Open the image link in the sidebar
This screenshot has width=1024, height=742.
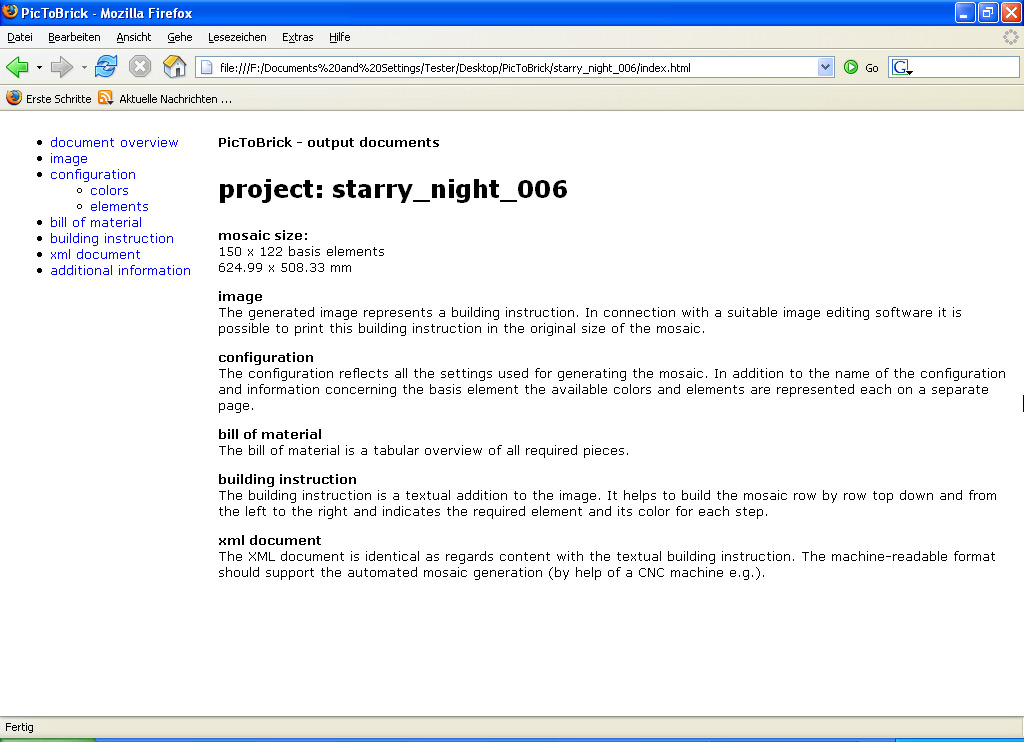[69, 159]
